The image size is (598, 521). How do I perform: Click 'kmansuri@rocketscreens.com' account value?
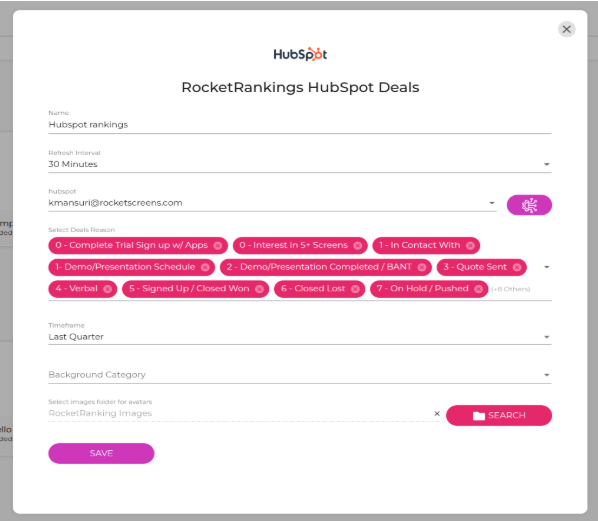[x=115, y=203]
